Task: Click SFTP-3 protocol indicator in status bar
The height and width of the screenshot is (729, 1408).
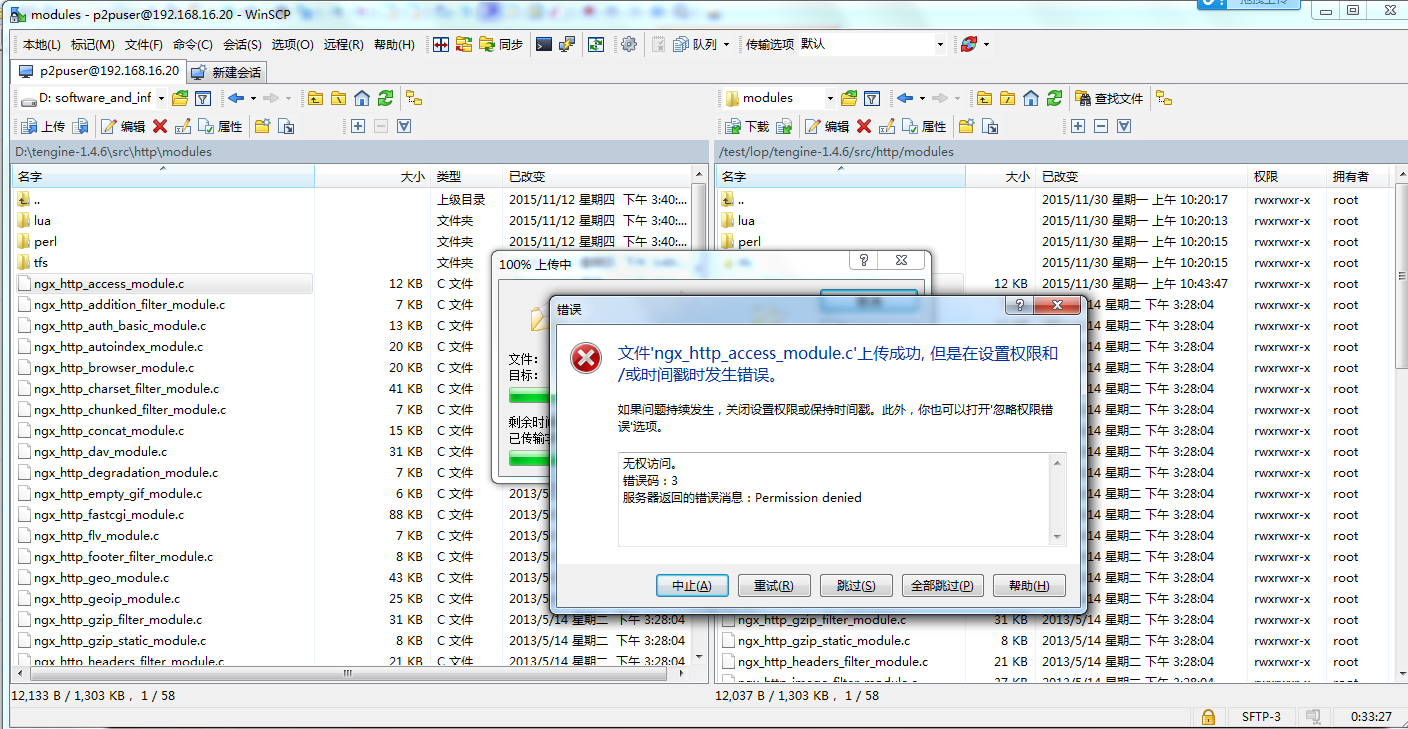Action: 1261,716
